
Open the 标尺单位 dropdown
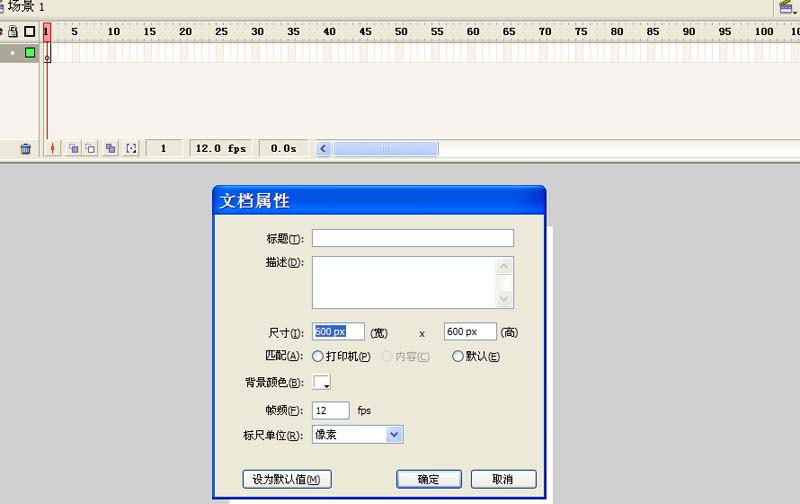pos(358,435)
